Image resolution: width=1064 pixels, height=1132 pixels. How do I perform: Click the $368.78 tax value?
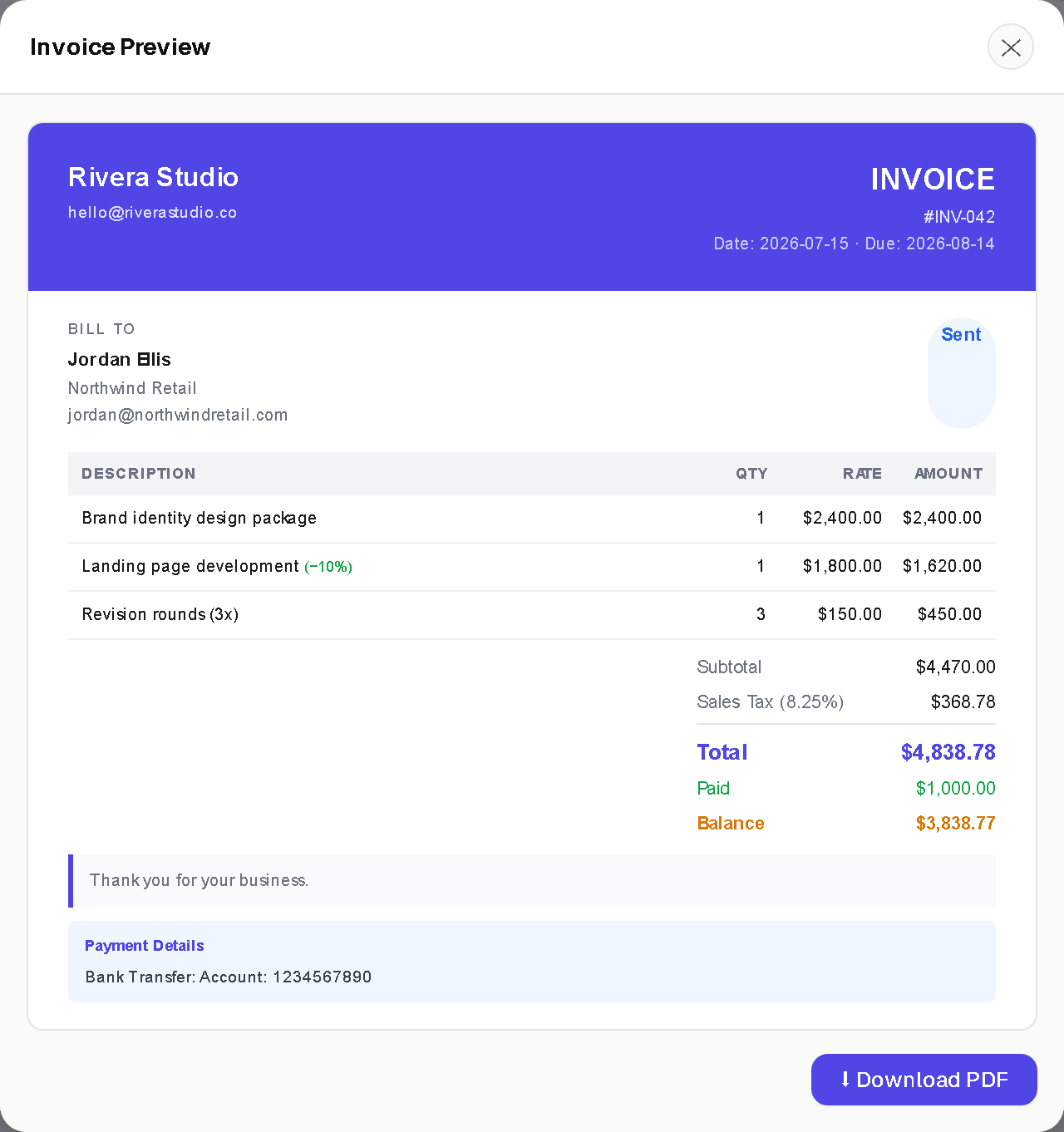click(963, 702)
